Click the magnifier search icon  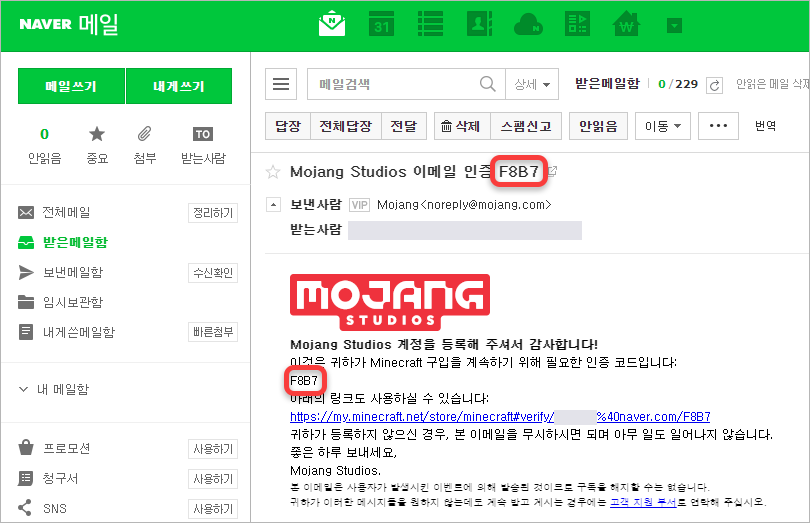pos(488,84)
